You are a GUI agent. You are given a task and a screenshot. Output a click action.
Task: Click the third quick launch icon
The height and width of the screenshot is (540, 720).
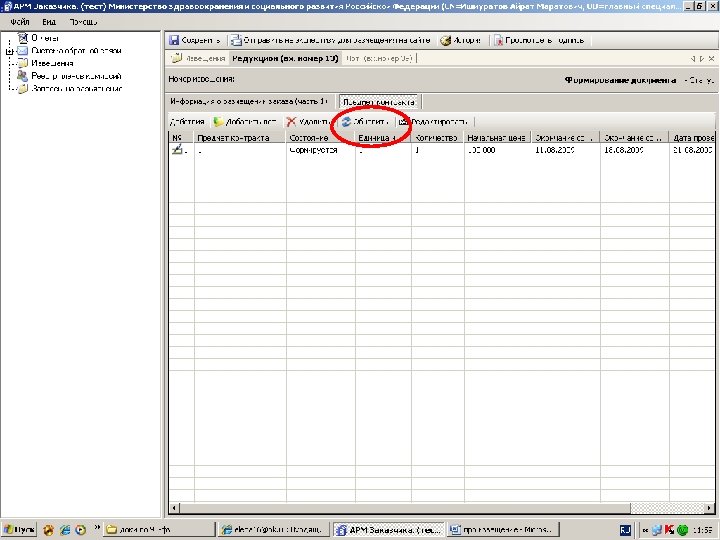pos(80,530)
